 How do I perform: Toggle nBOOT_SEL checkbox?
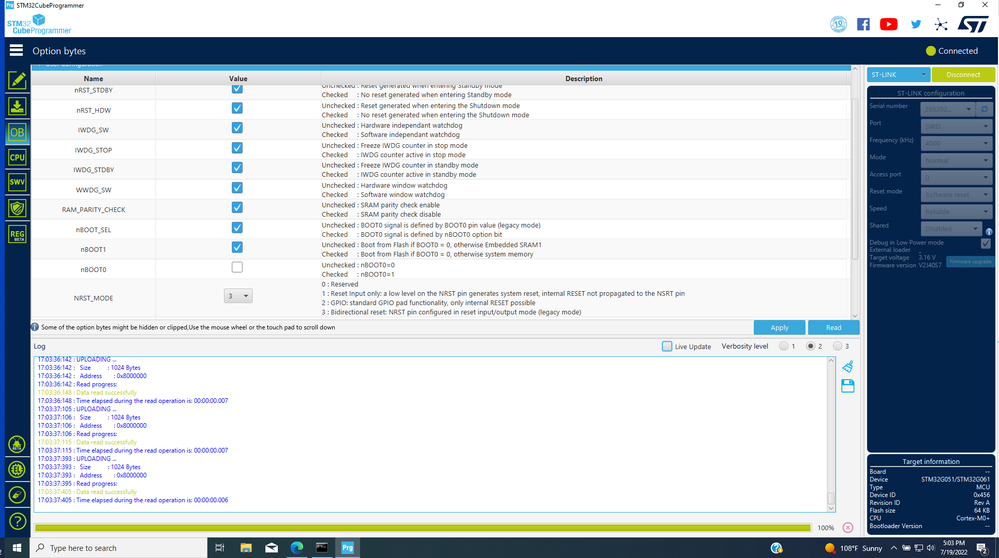[x=237, y=227]
